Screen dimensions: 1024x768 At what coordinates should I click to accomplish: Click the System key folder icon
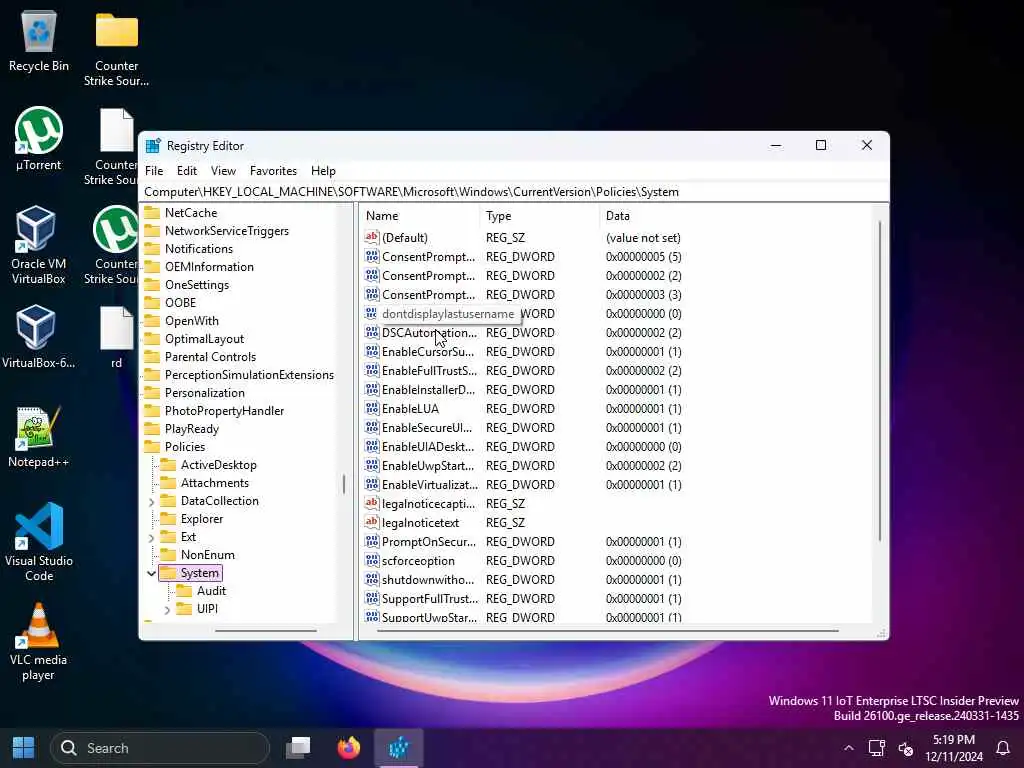coord(168,573)
